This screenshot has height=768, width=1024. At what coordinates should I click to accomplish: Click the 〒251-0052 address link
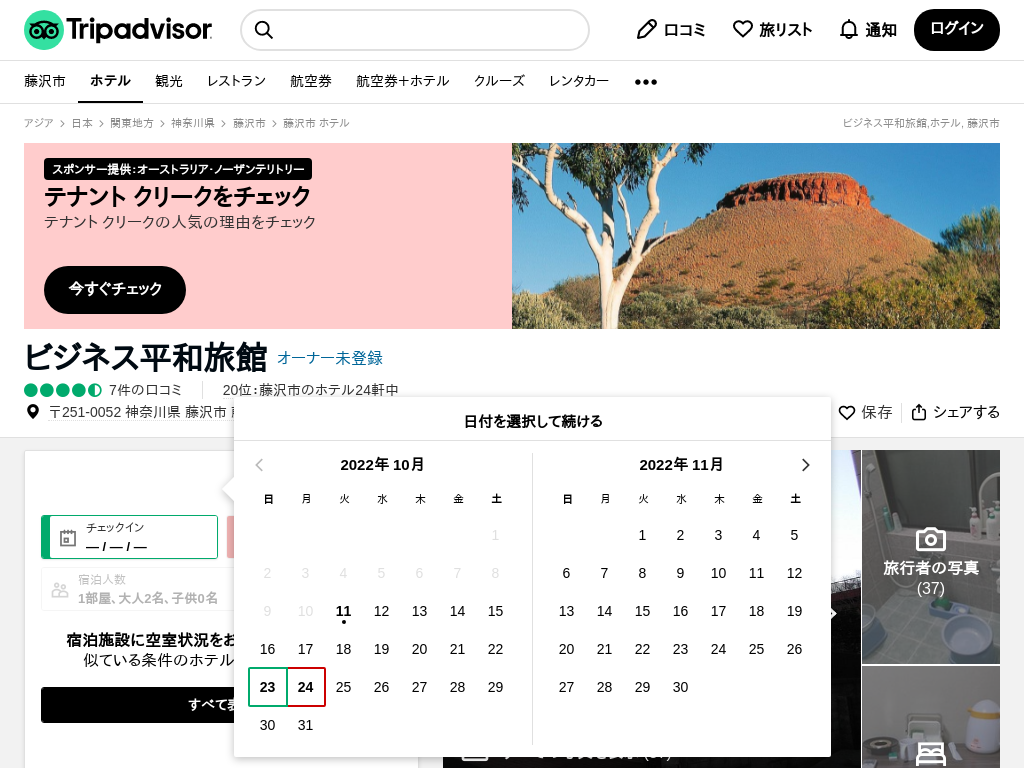pyautogui.click(x=141, y=412)
